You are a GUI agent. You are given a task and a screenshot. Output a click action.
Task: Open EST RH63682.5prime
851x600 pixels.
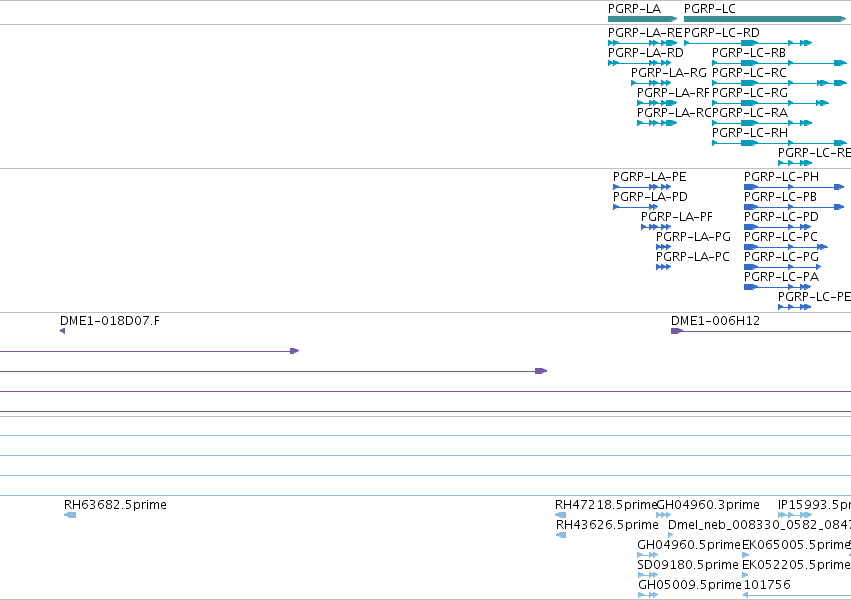[x=70, y=515]
